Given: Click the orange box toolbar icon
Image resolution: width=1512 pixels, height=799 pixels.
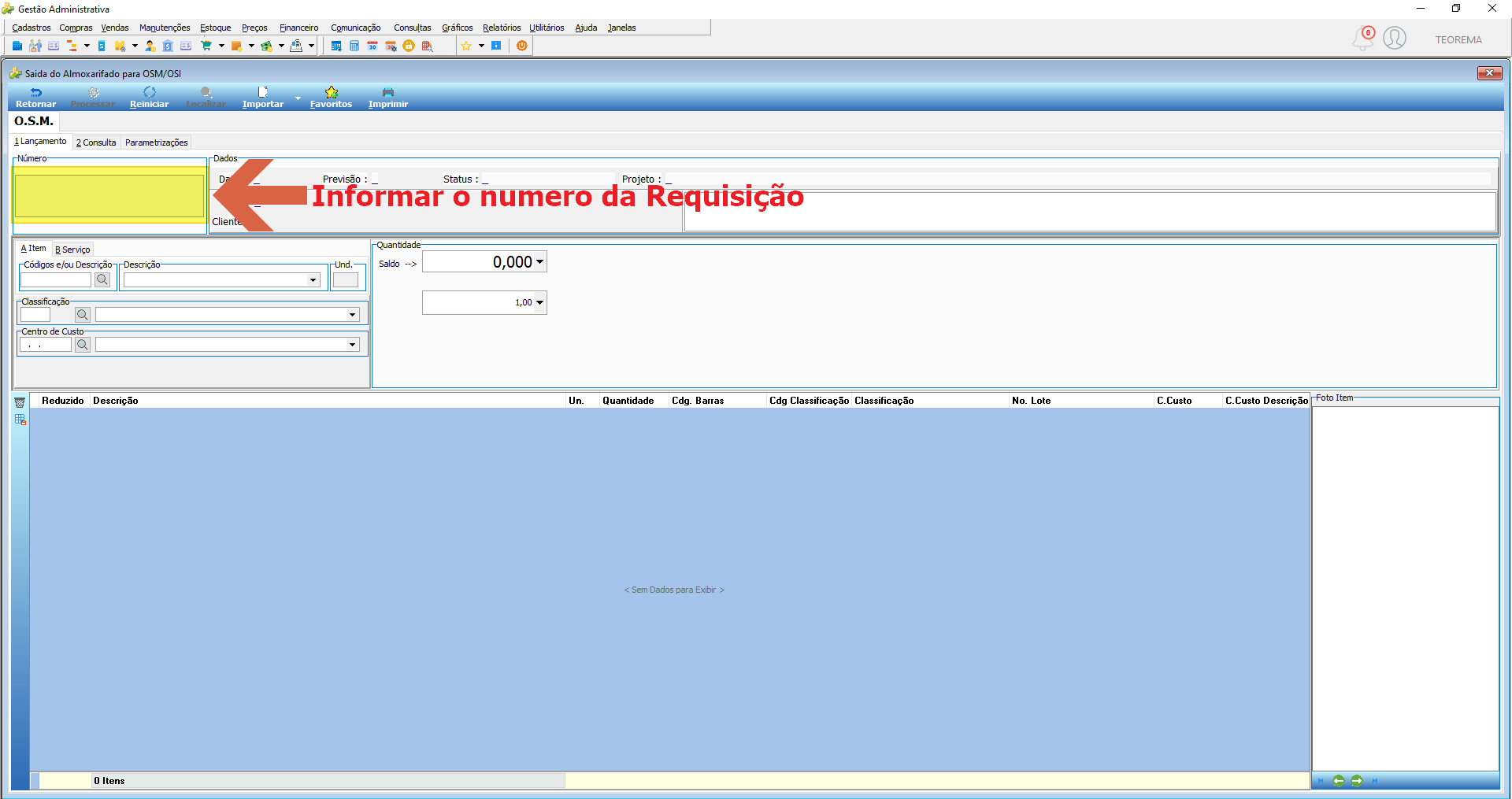Looking at the screenshot, I should [x=236, y=46].
